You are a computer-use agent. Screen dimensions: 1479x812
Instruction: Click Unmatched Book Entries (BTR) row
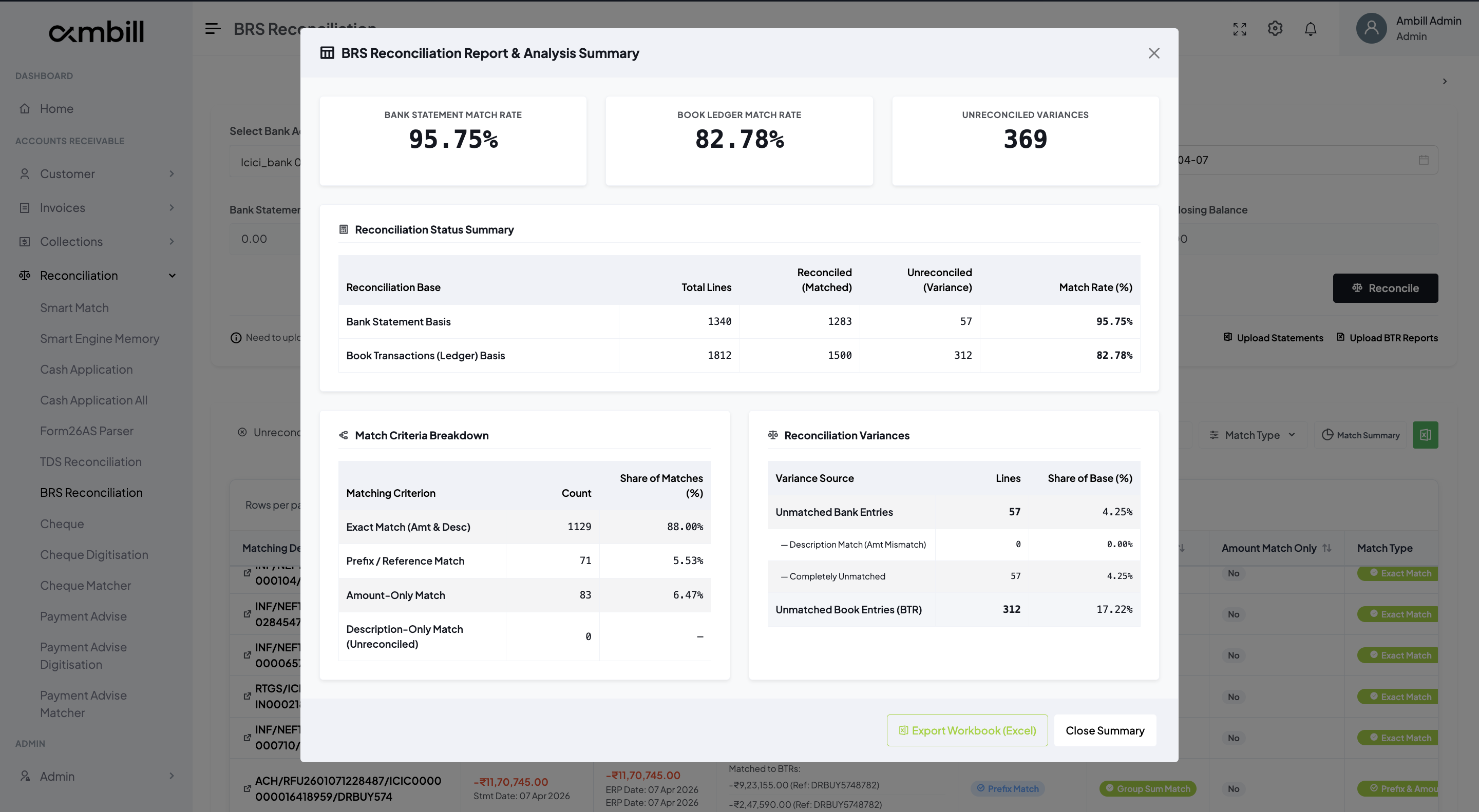point(954,609)
